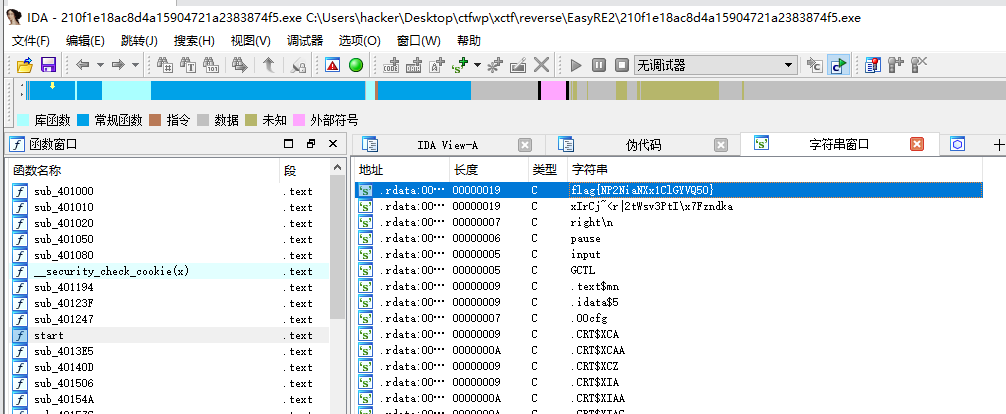Click the arrow-into-C toolbar icon
Image resolution: width=1006 pixels, height=414 pixels.
(x=814, y=65)
